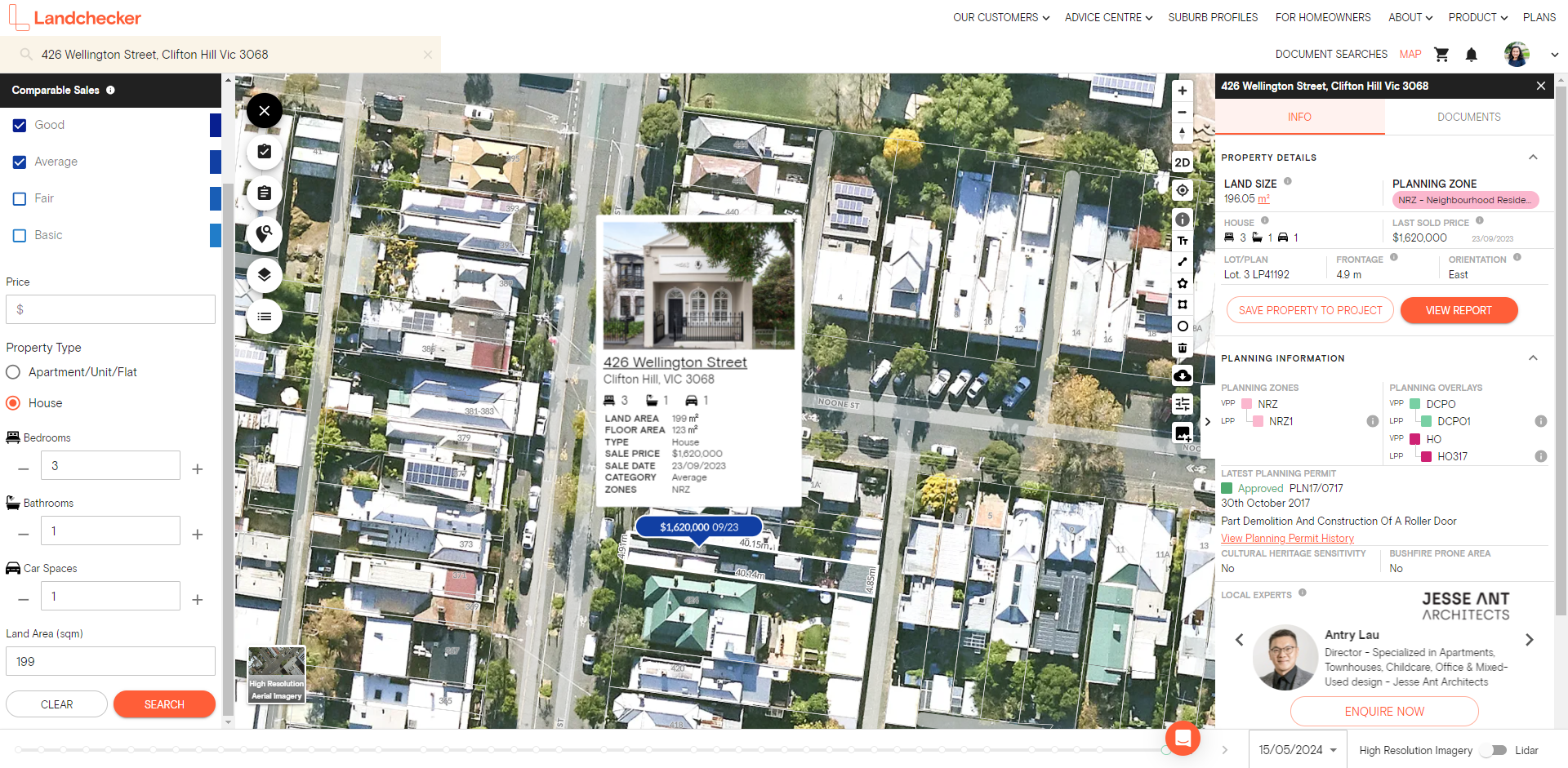Screen dimensions: 1568x768
Task: Open the View Planning Permit History link
Action: 1287,539
